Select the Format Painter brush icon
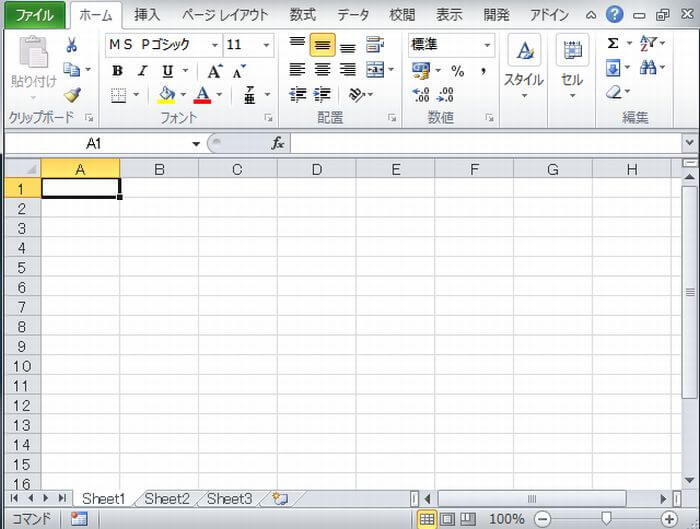This screenshot has width=700, height=529. click(72, 95)
